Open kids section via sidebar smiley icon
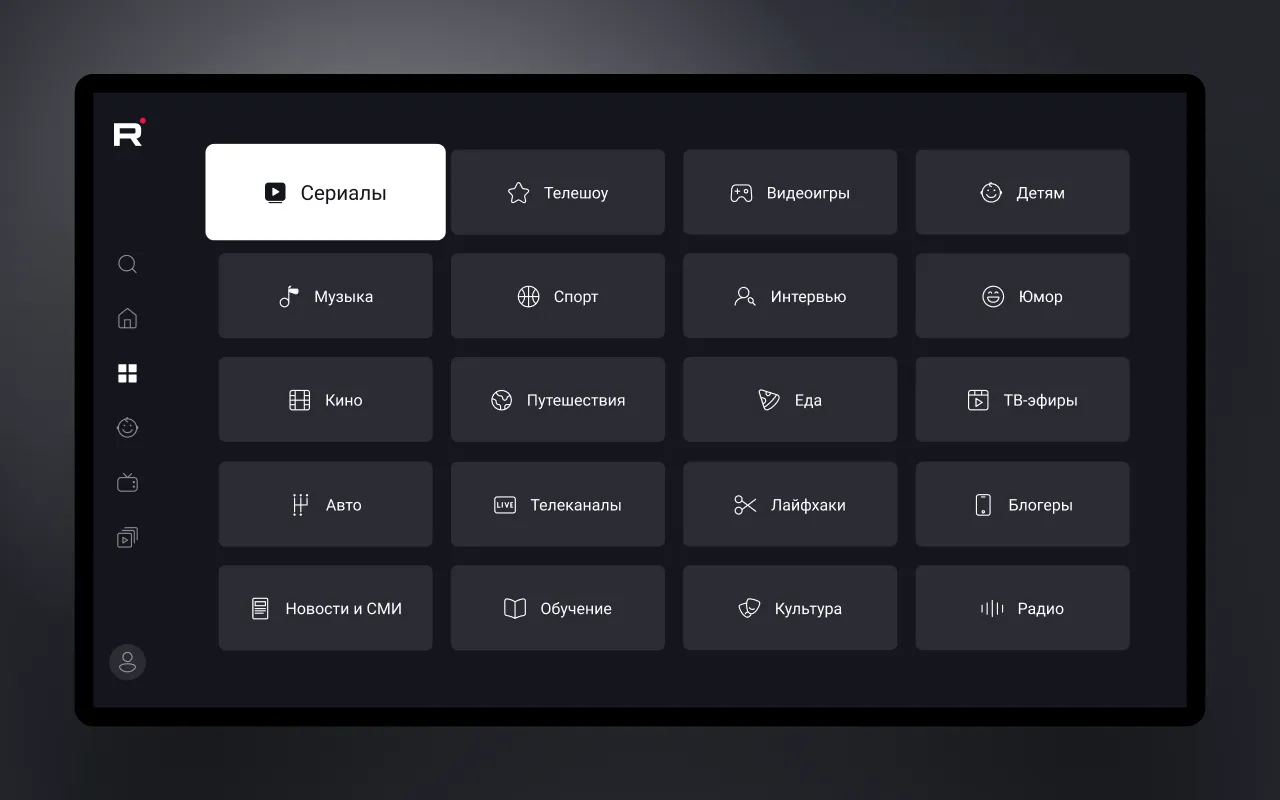Image resolution: width=1280 pixels, height=800 pixels. (127, 428)
